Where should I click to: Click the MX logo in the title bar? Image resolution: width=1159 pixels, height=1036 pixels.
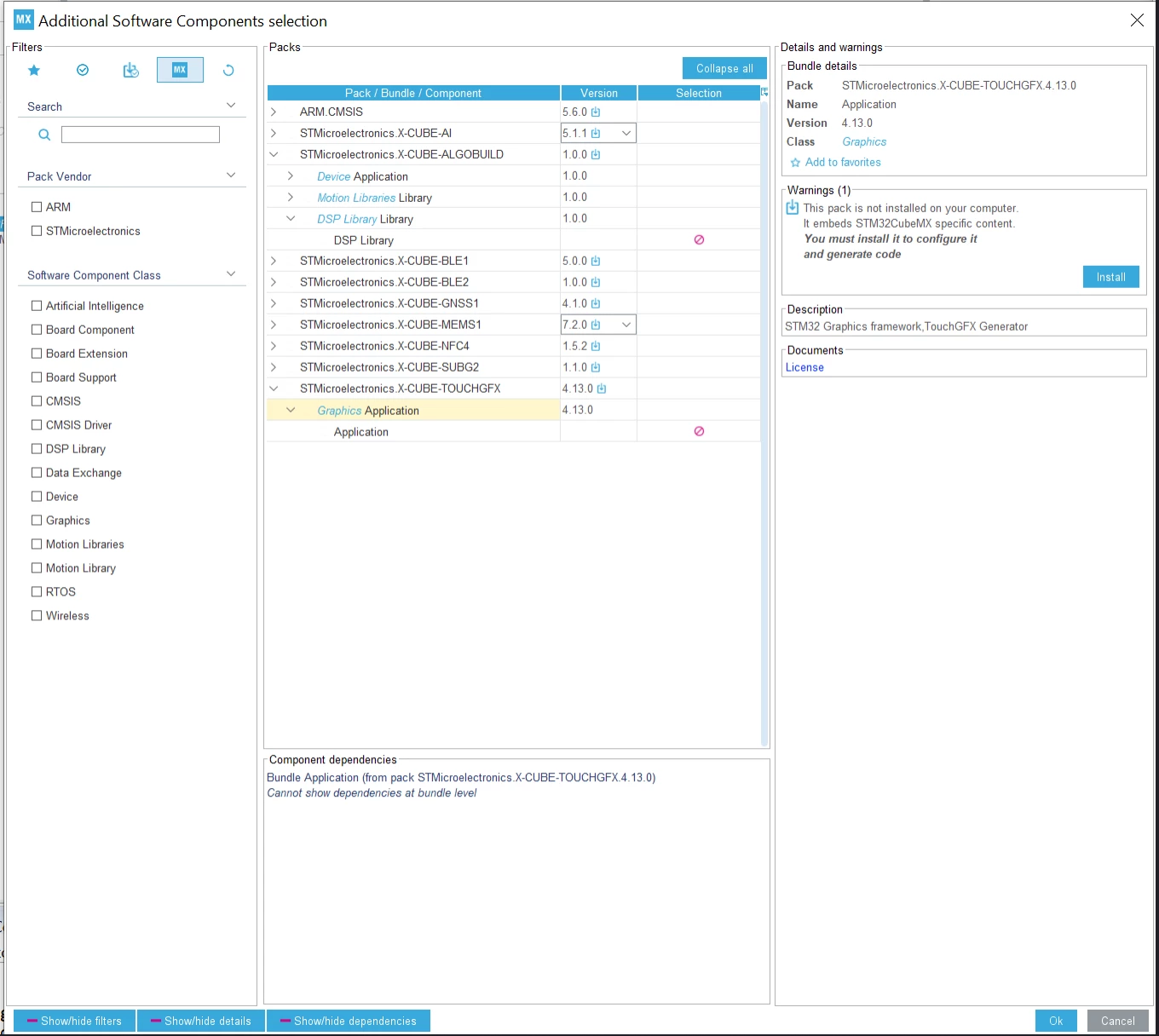click(x=24, y=20)
